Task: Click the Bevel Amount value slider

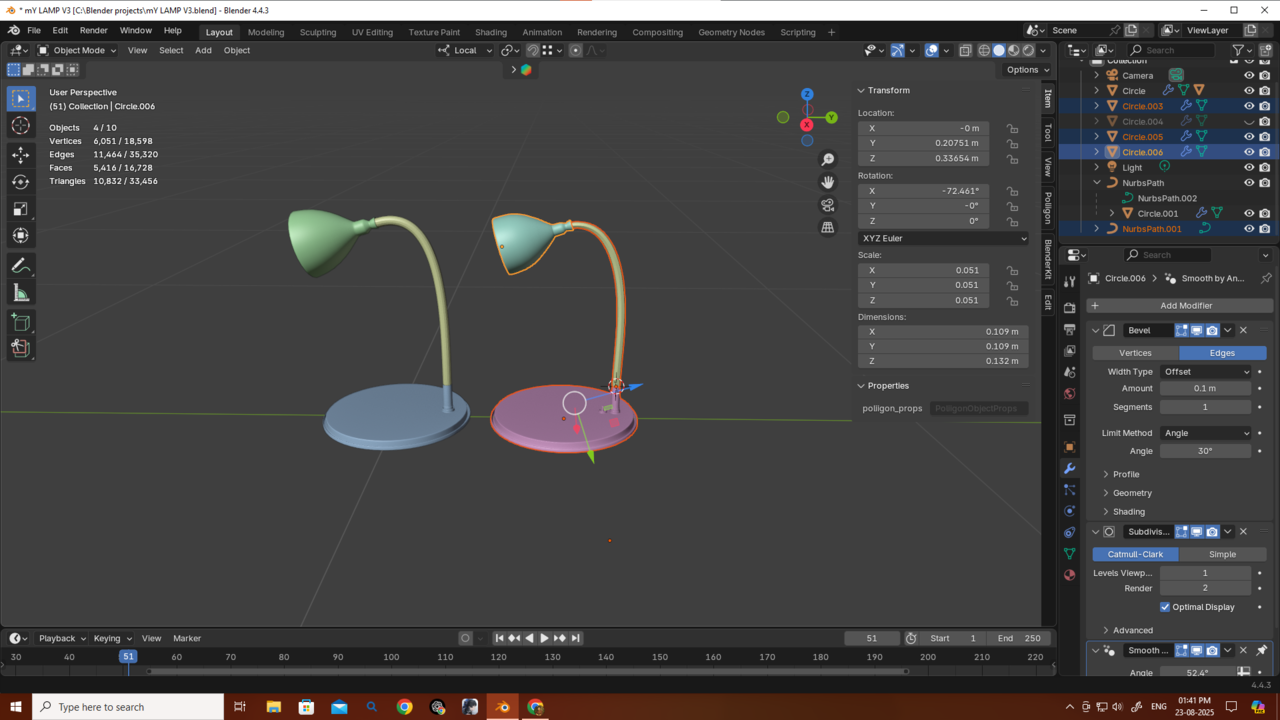Action: [1205, 389]
